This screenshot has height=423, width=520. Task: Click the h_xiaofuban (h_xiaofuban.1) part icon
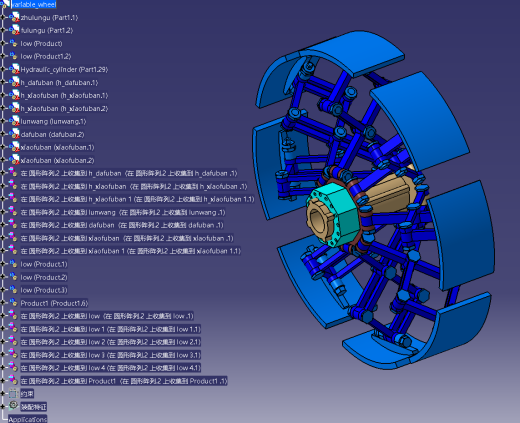[14, 95]
